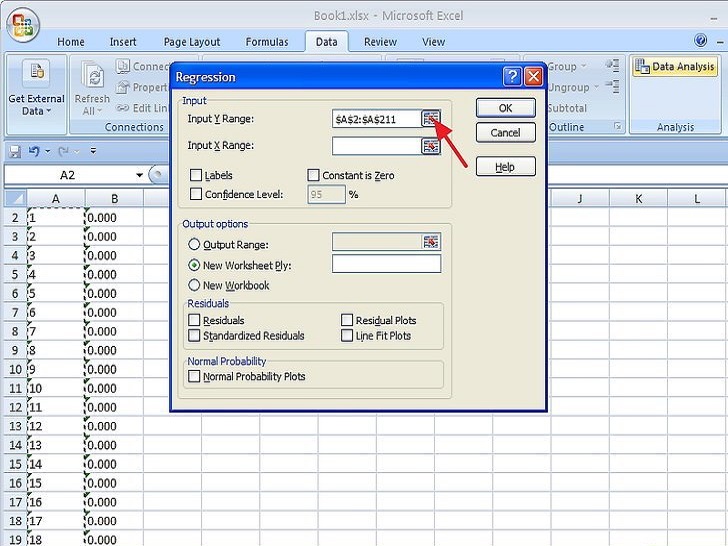Image resolution: width=728 pixels, height=546 pixels.
Task: Select the Data ribbon tab
Action: coord(326,42)
